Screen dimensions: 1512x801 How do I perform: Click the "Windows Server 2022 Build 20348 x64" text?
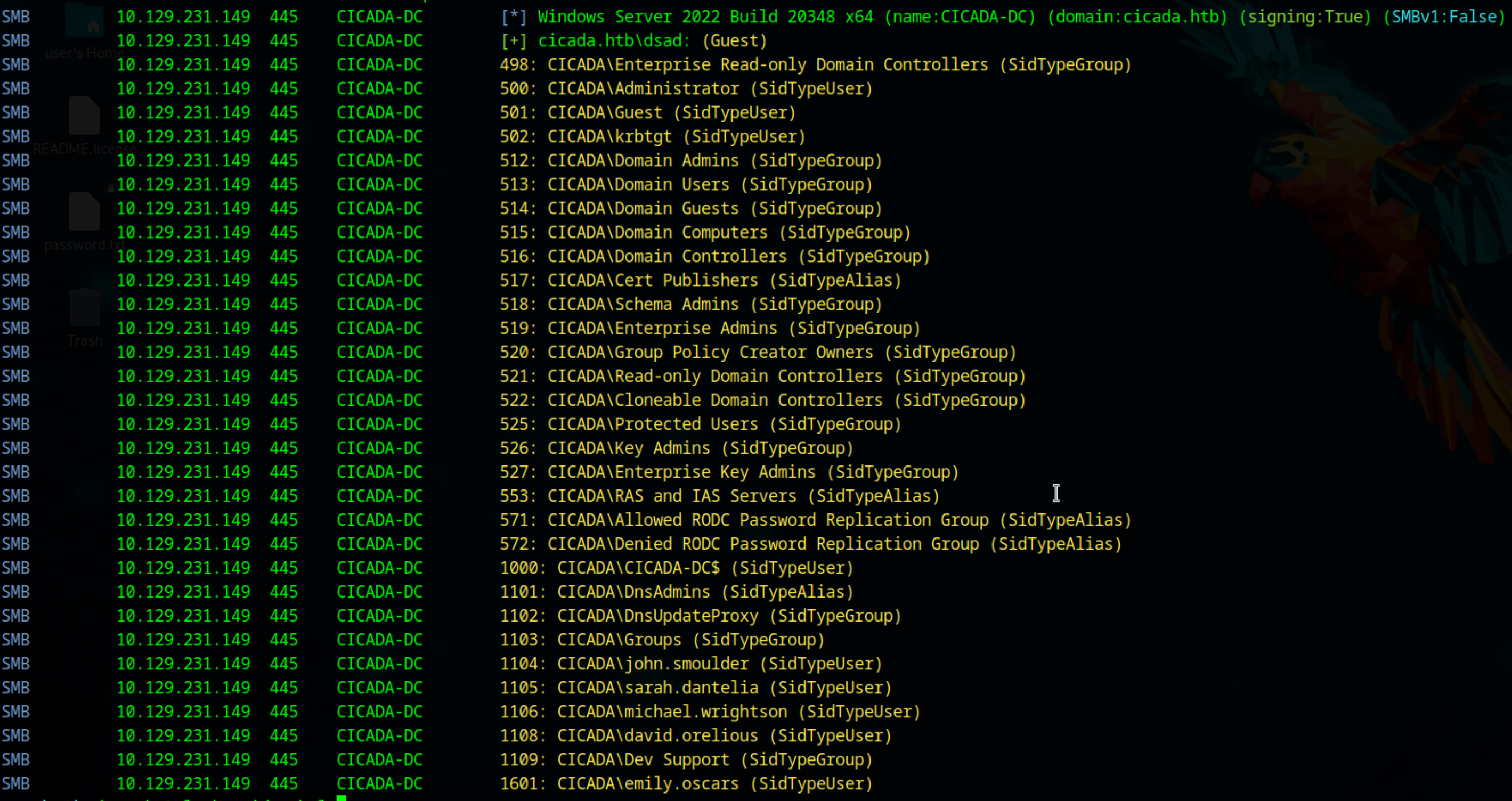705,17
